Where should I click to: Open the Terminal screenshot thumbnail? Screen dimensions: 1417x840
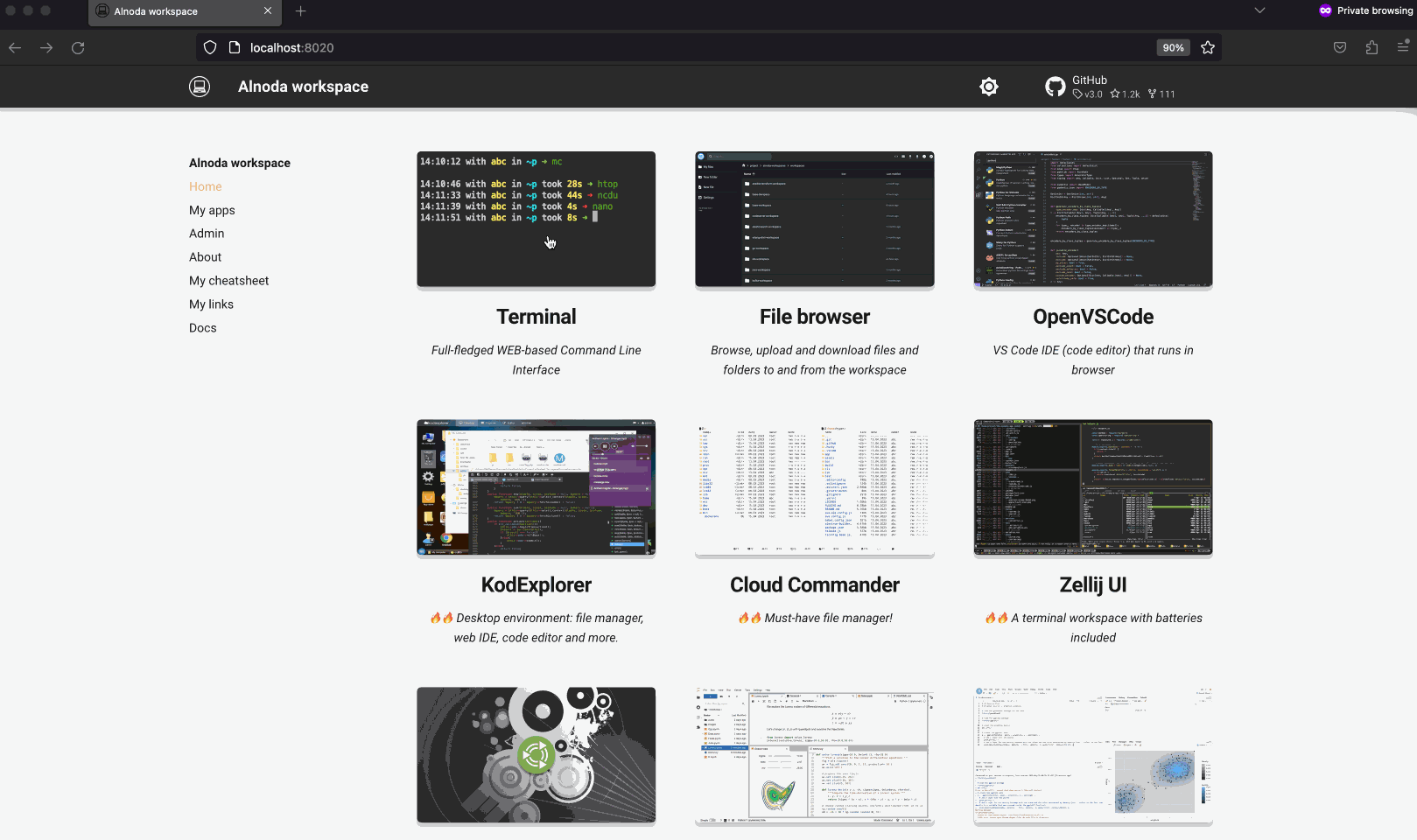pos(537,220)
